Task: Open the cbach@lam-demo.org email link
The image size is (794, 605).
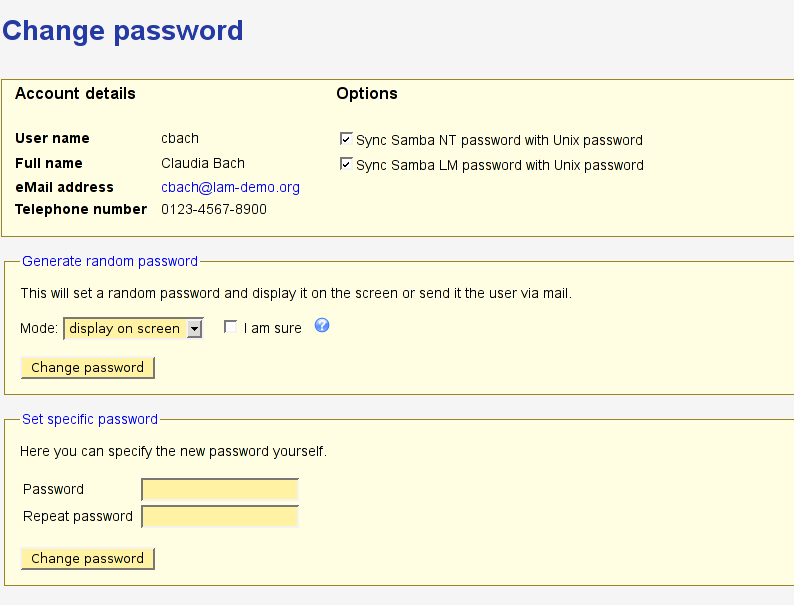Action: click(230, 187)
